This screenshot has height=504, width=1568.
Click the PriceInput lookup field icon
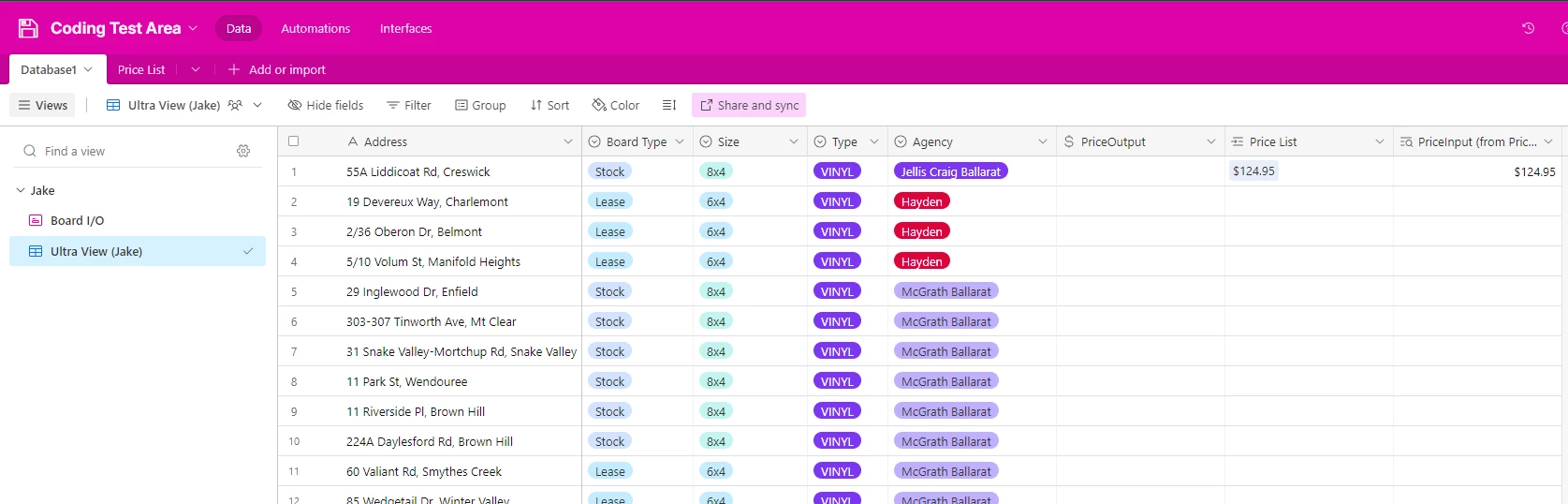click(1406, 141)
